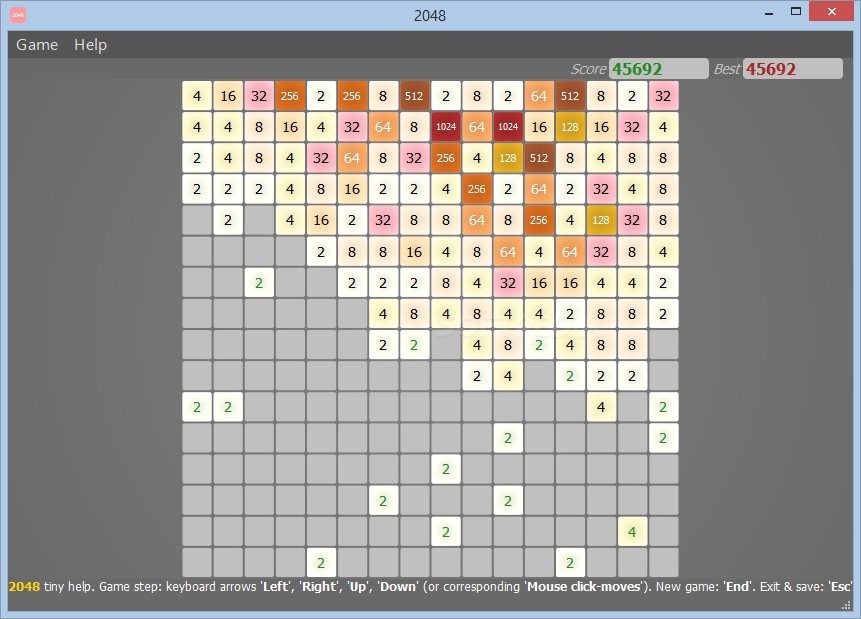Image resolution: width=861 pixels, height=619 pixels.
Task: Click the 256 tile between 32 and 4
Action: coord(445,158)
